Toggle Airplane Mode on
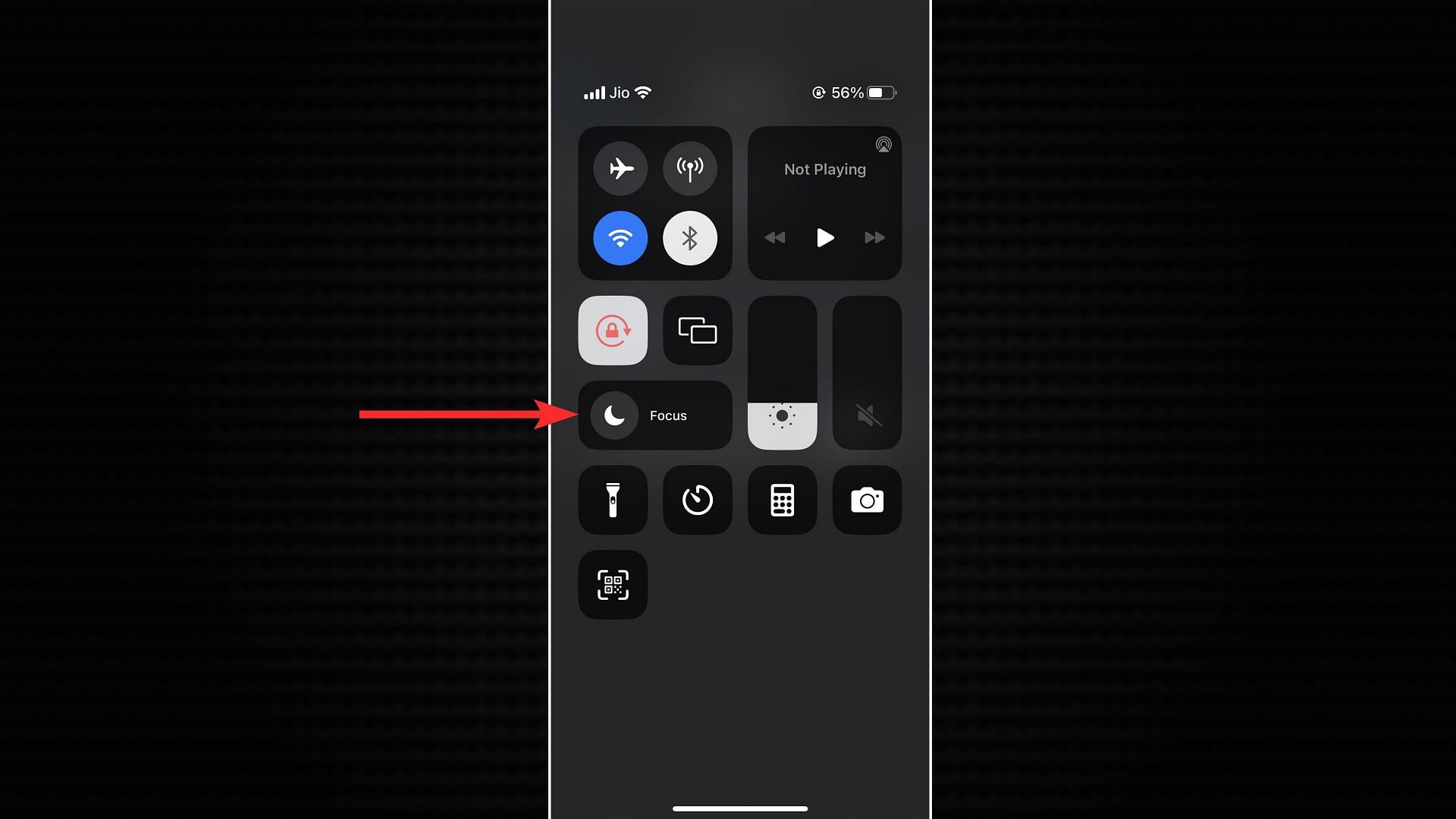This screenshot has height=819, width=1456. click(x=620, y=167)
